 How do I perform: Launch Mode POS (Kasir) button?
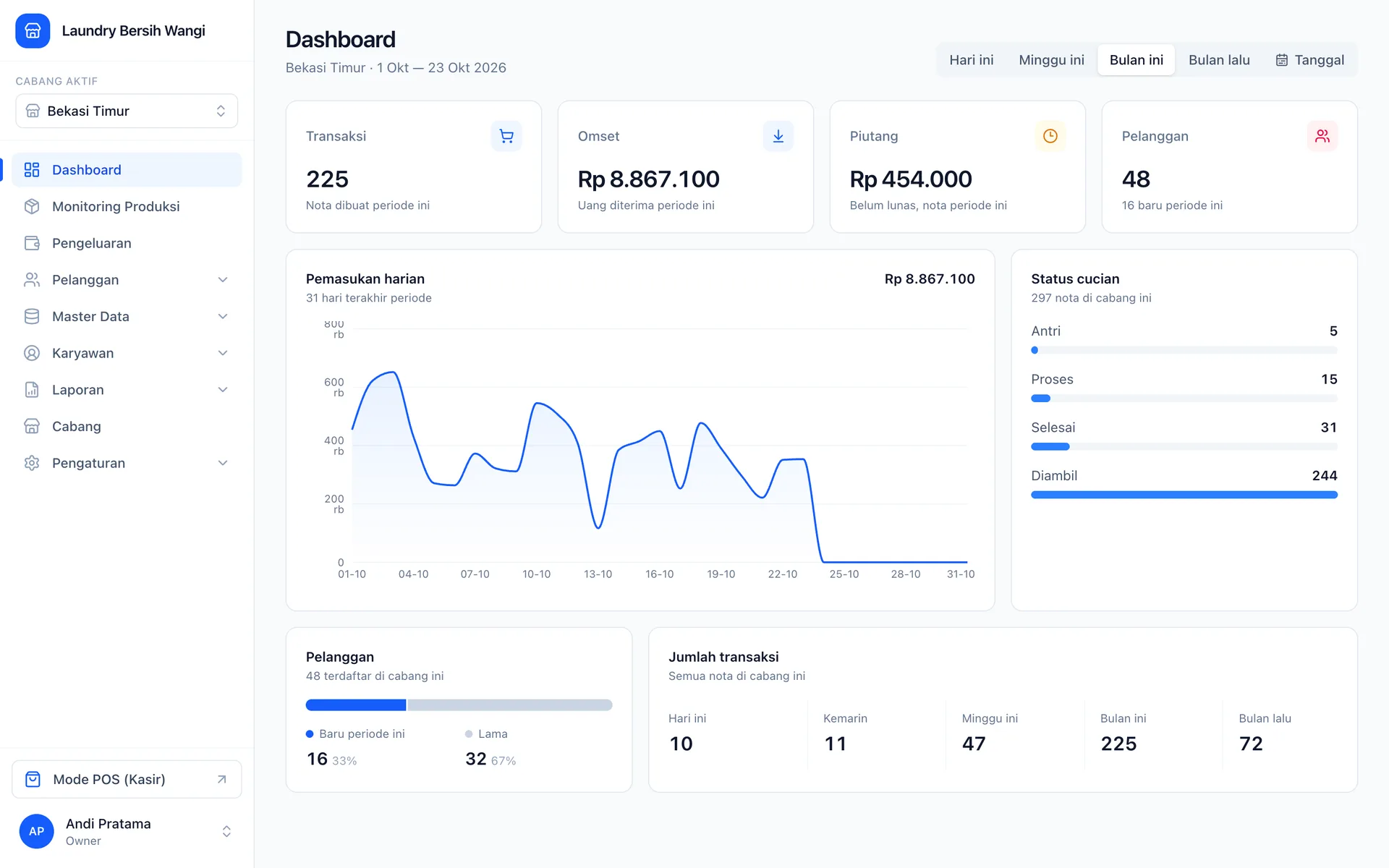127,779
